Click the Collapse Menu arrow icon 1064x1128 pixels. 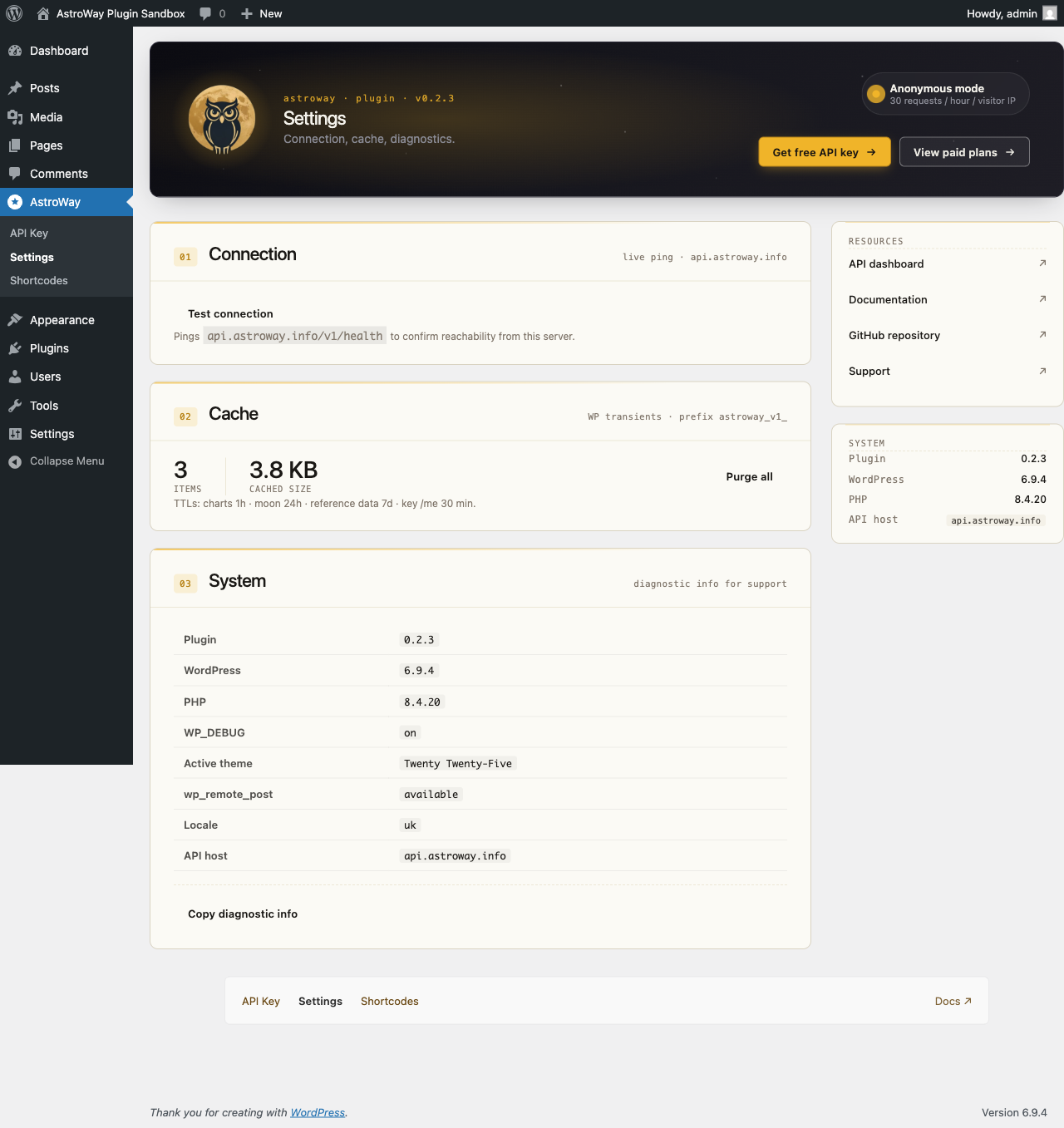click(x=15, y=461)
